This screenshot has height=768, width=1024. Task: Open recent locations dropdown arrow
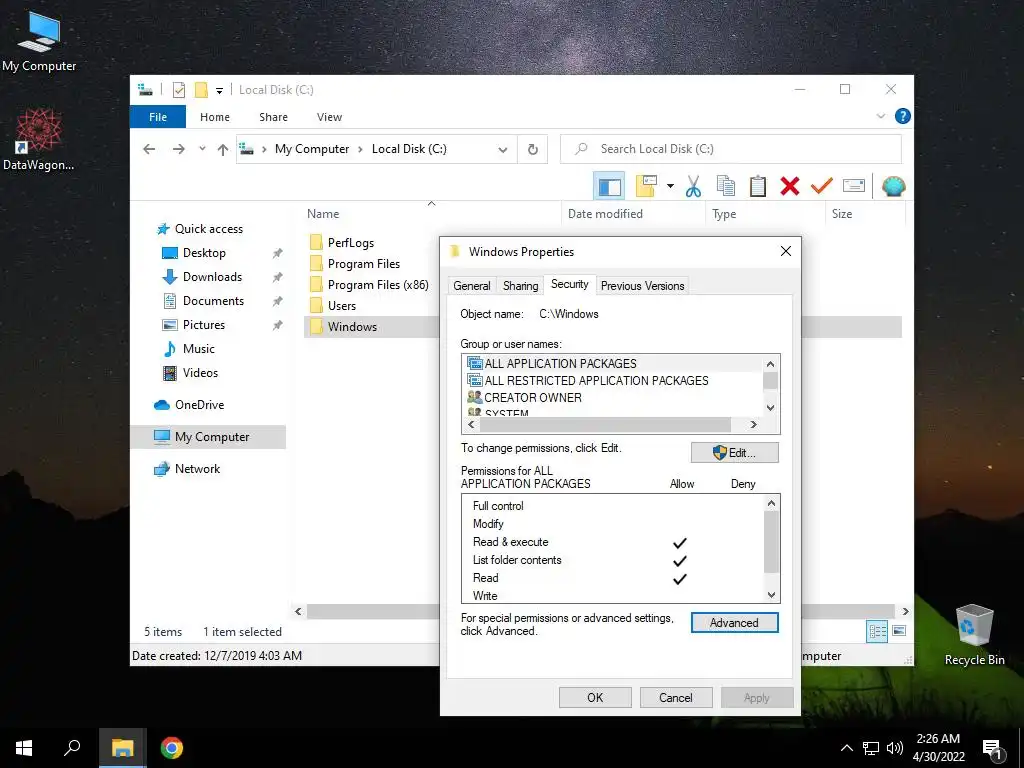(x=202, y=149)
